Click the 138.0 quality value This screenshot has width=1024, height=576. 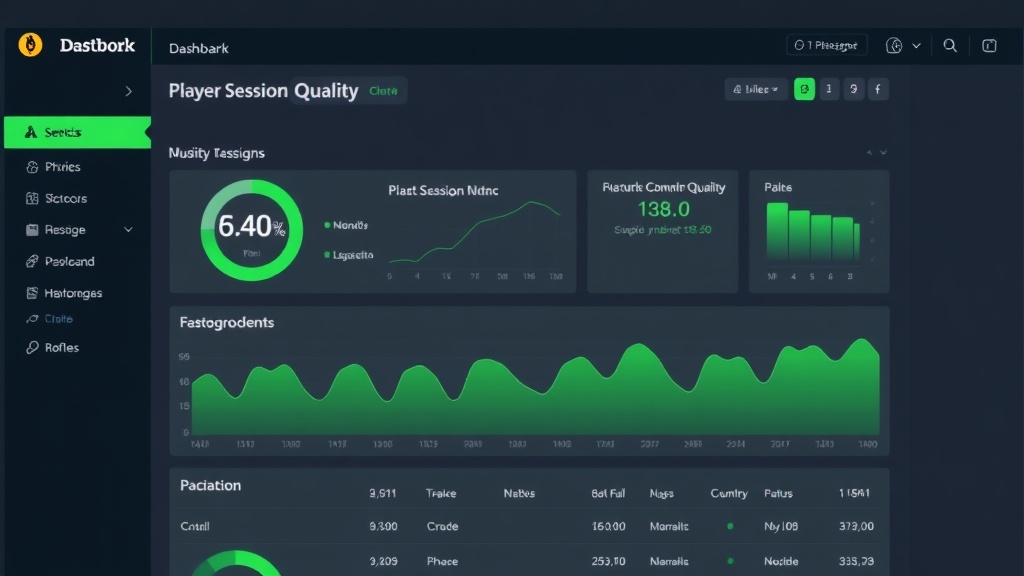pyautogui.click(x=664, y=209)
